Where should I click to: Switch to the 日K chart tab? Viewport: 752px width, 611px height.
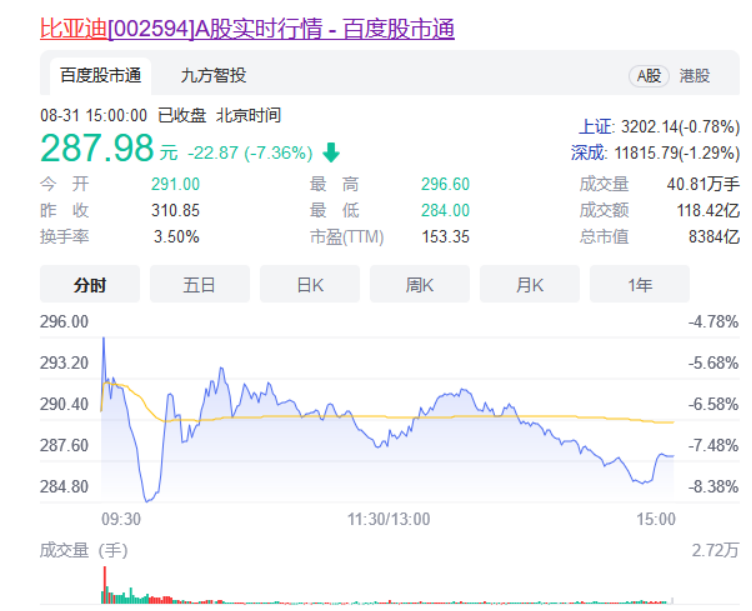point(310,284)
